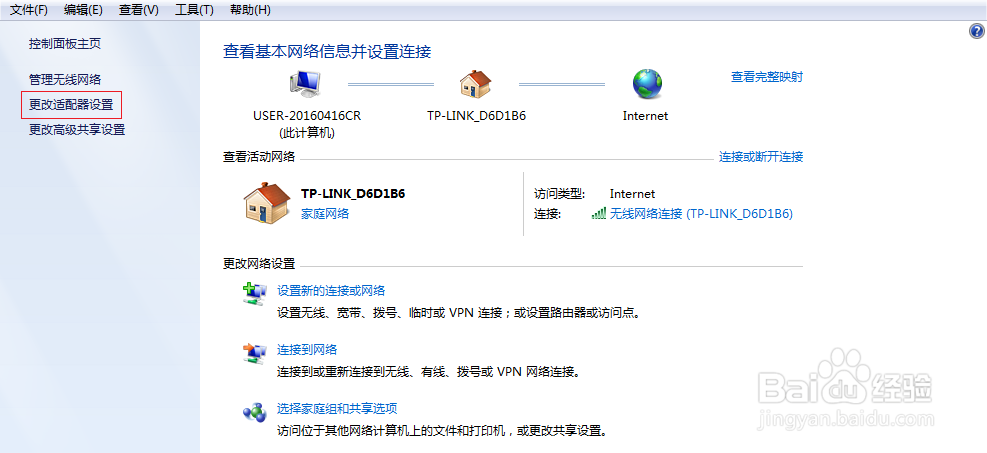Click the 更改网络设置 section label
Viewport: 987px width, 453px height.
(x=259, y=264)
